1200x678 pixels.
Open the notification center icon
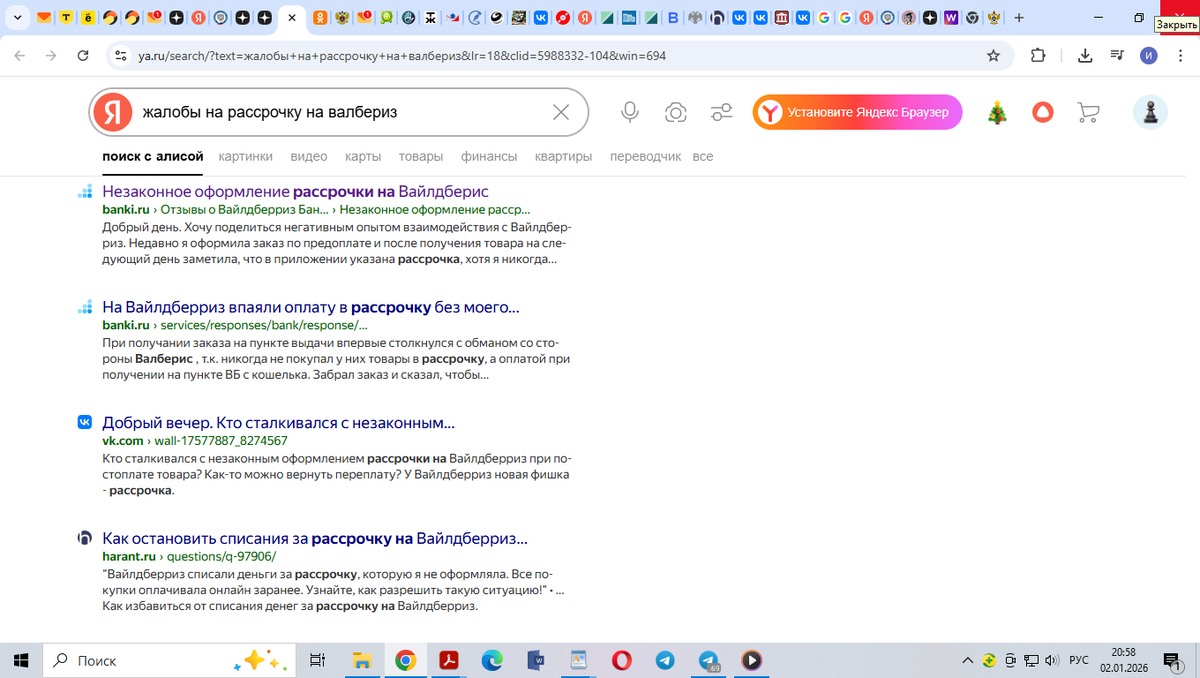point(1174,660)
